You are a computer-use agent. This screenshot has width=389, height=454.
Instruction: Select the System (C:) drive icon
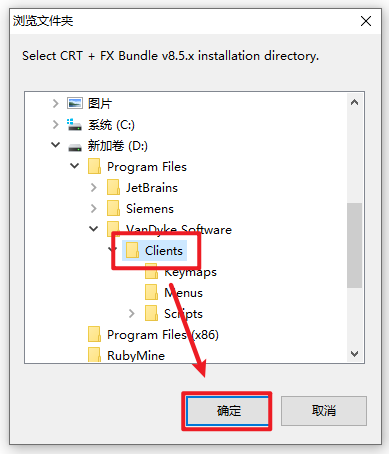pos(74,125)
